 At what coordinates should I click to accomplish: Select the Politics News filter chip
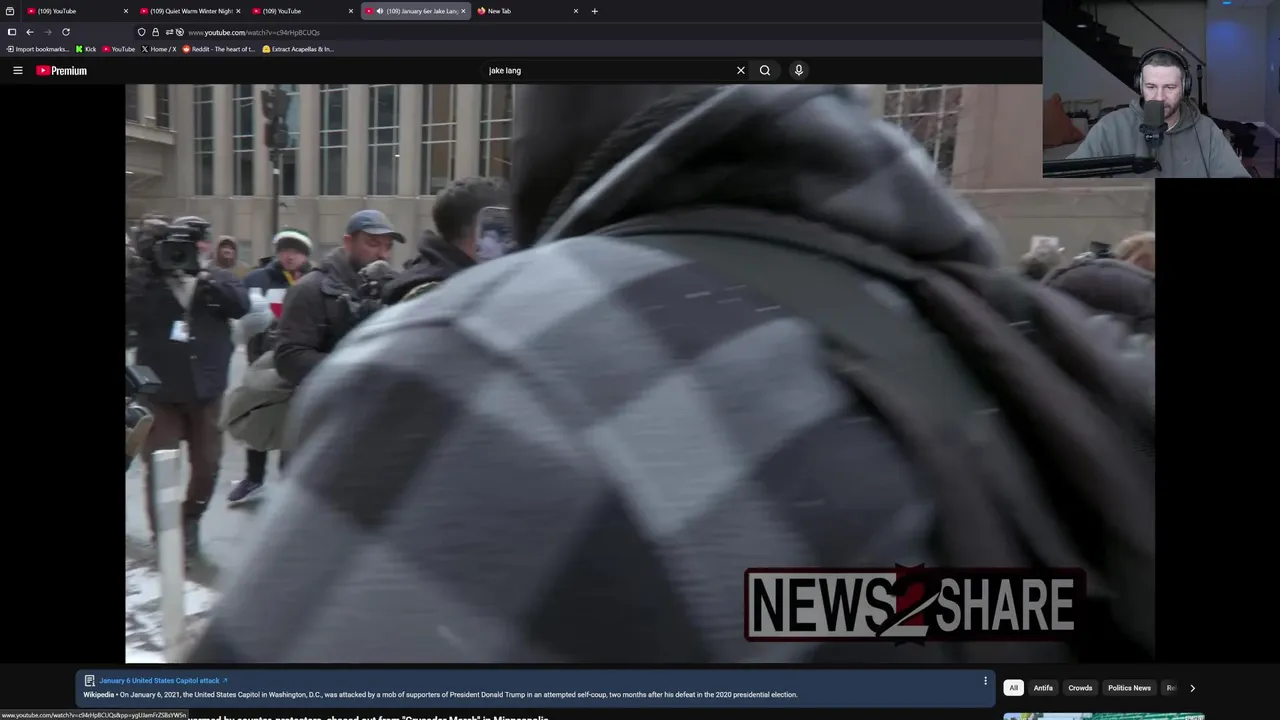tap(1129, 688)
